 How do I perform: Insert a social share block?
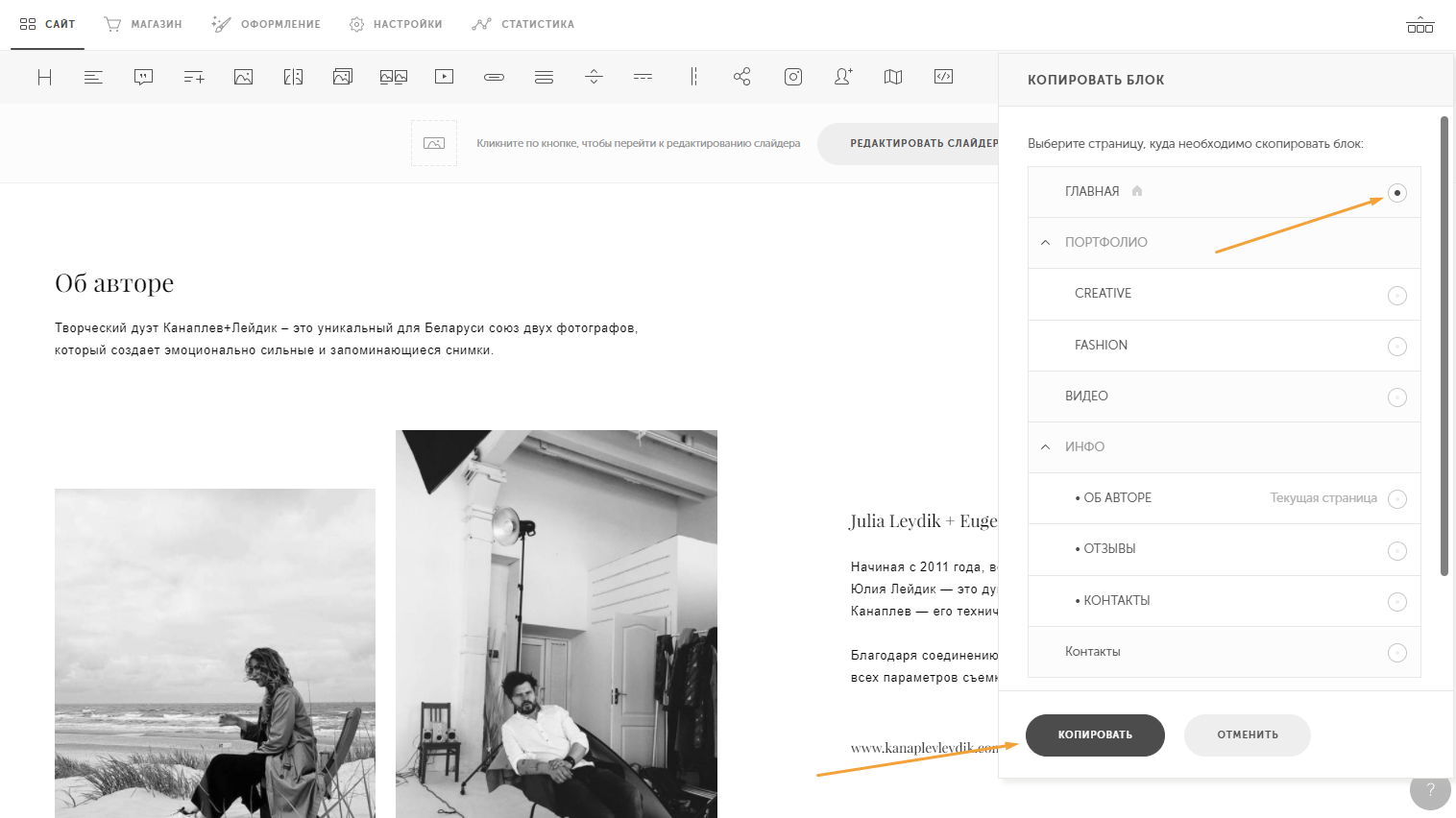(x=742, y=77)
